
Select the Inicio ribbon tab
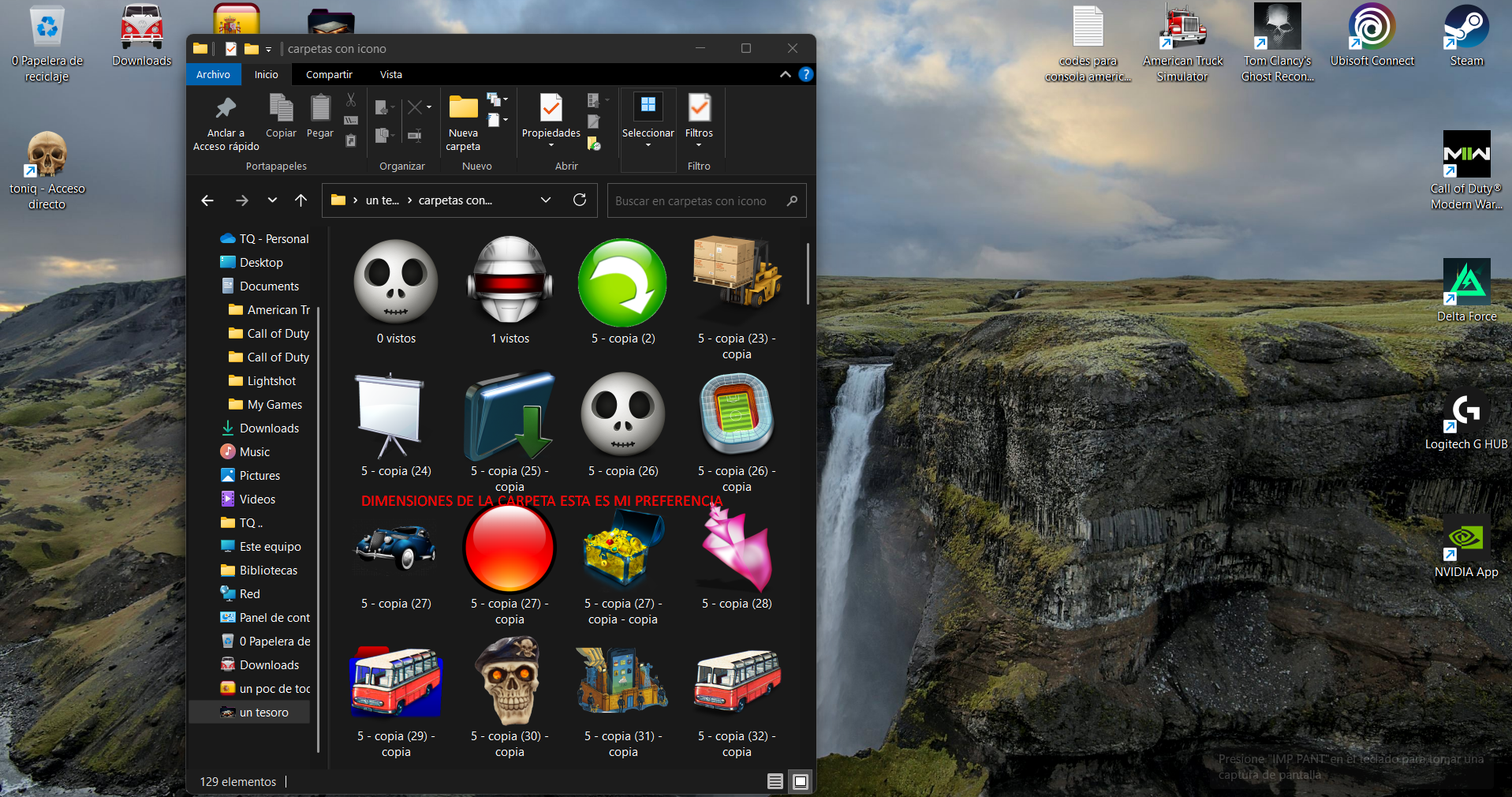pos(266,74)
